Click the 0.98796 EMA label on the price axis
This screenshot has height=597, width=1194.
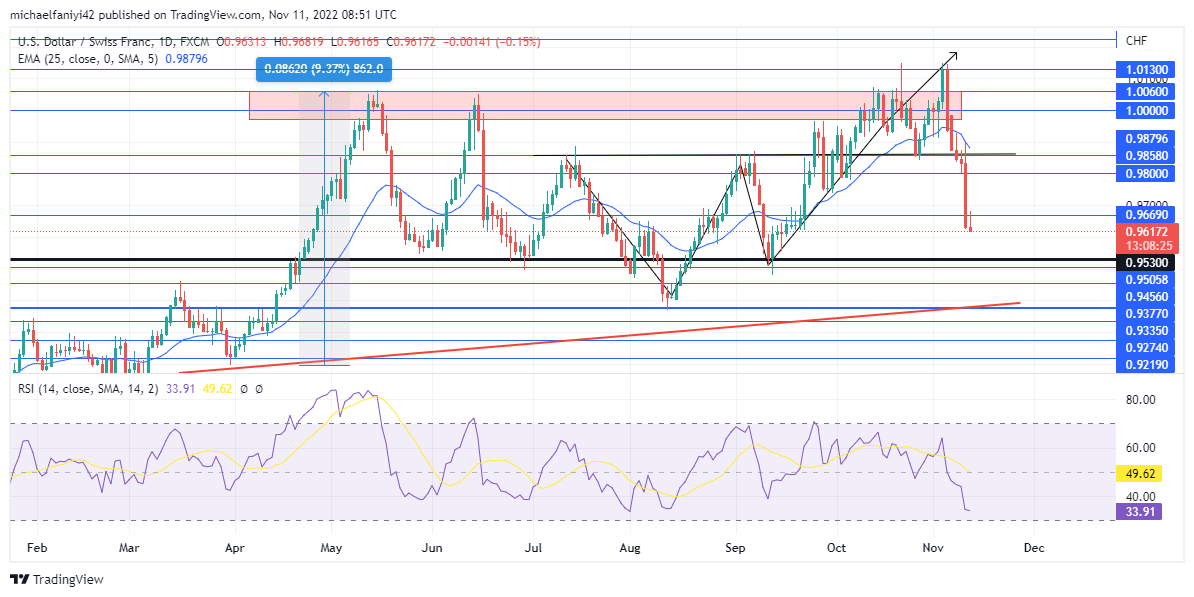(x=1146, y=140)
